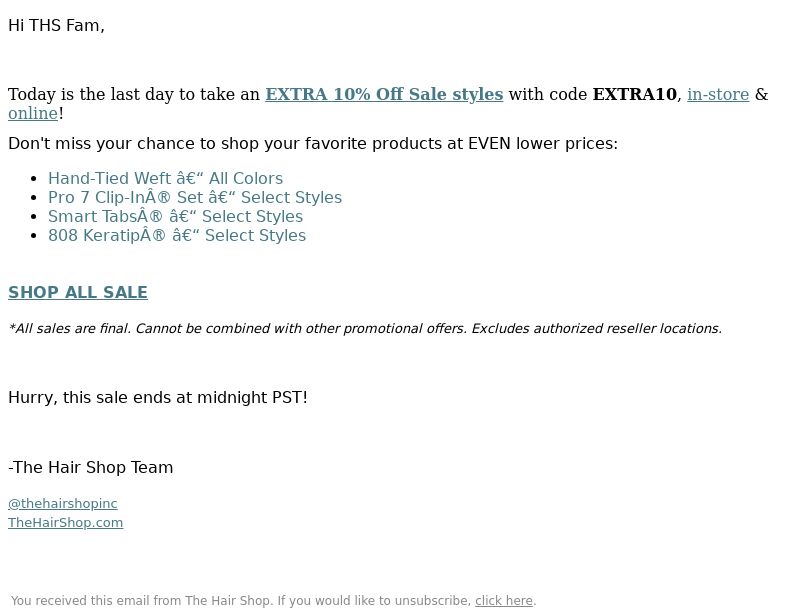Visit TheHairShop.com website link
The width and height of the screenshot is (800, 611).
coord(65,523)
